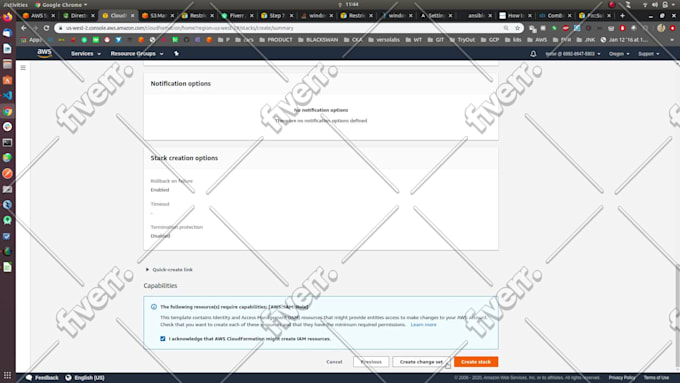Open the Ubuntu Software icon in the dock

[x=7, y=80]
